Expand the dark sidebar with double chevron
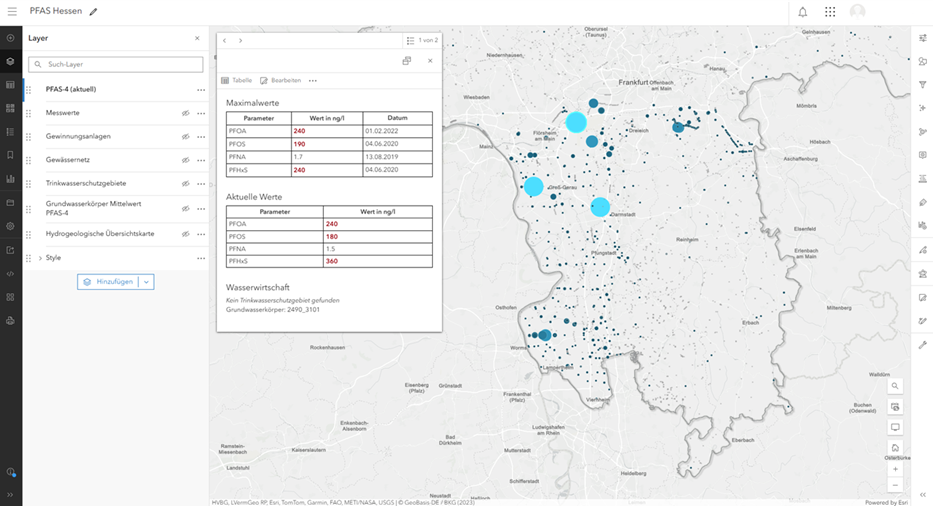 click(x=10, y=495)
